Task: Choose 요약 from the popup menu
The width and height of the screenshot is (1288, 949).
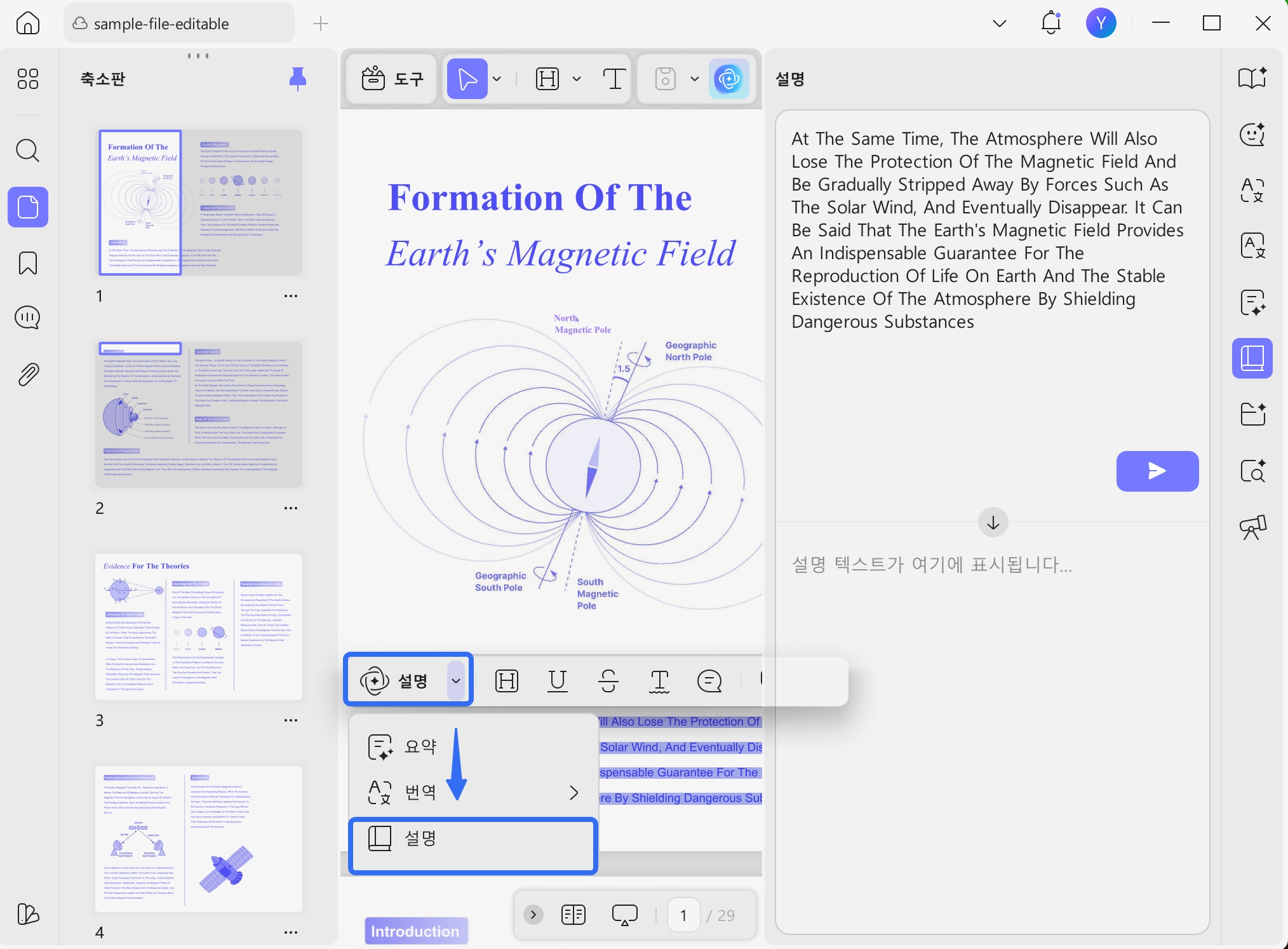Action: pos(420,746)
